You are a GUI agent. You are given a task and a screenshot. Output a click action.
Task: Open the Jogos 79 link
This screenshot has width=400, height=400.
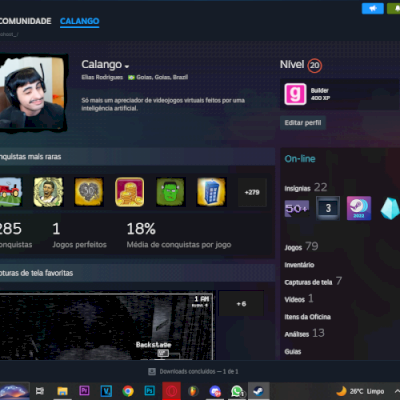(301, 247)
